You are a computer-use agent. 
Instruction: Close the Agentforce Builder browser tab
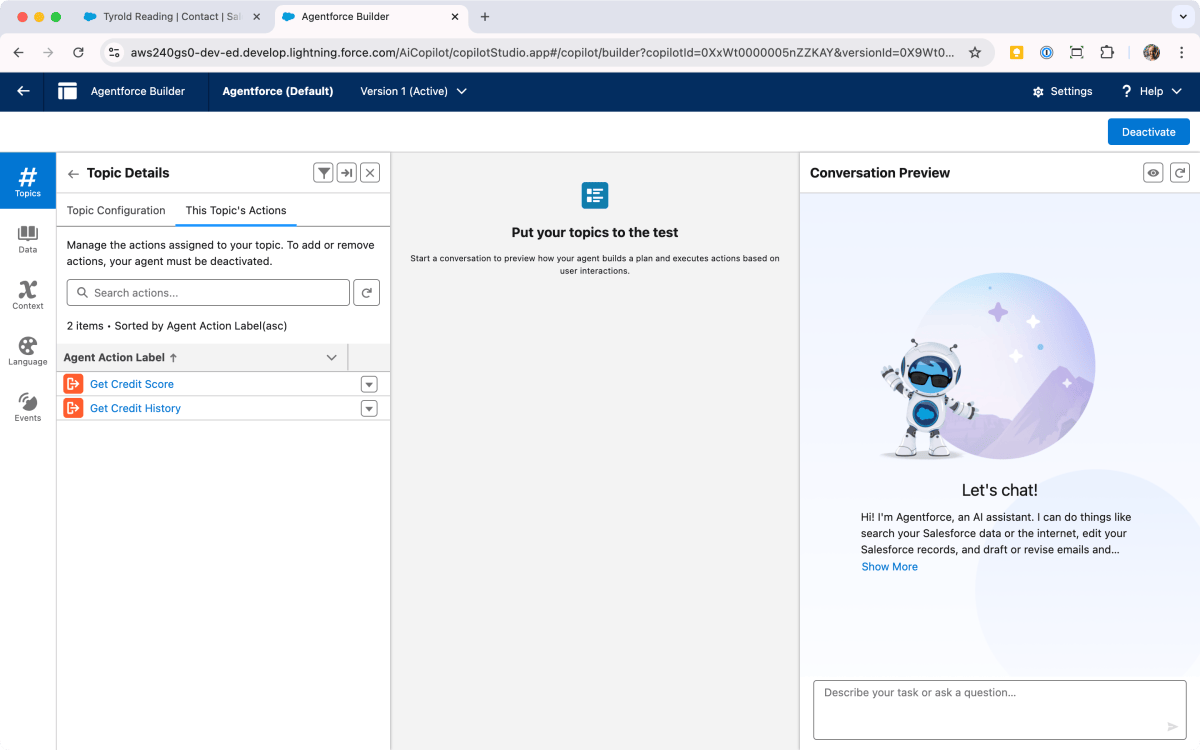(x=454, y=17)
